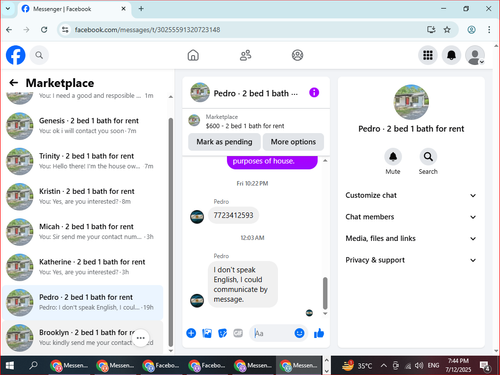Image resolution: width=500 pixels, height=375 pixels.
Task: Click the Facebook logo icon
Action: pos(16,55)
